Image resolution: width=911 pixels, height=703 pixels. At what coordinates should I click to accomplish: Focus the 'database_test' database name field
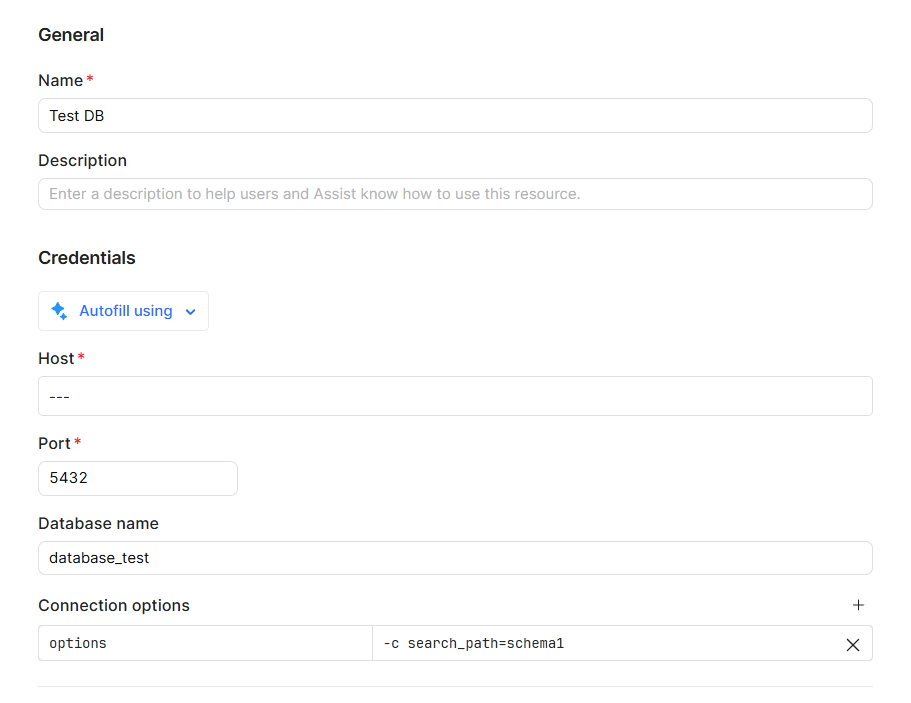pos(454,558)
